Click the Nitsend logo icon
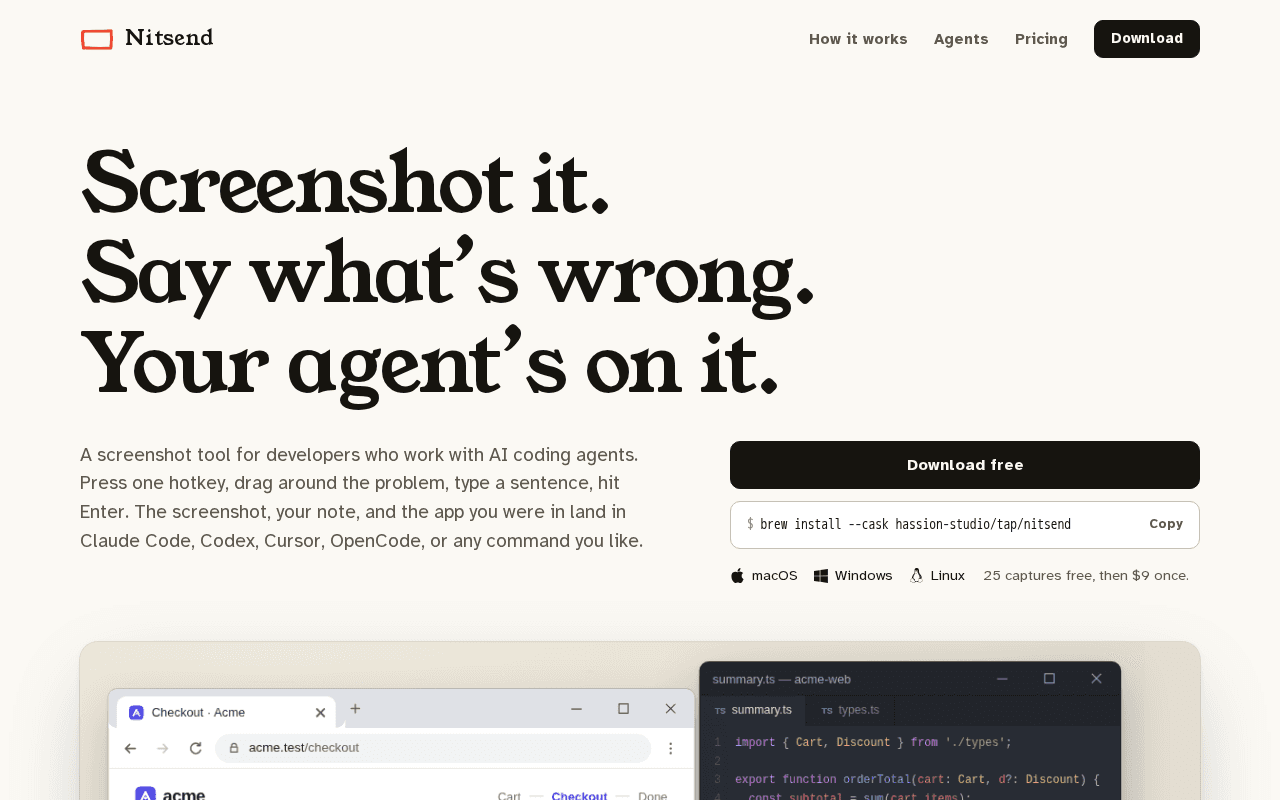Screen dimensions: 1280x800 click(97, 39)
